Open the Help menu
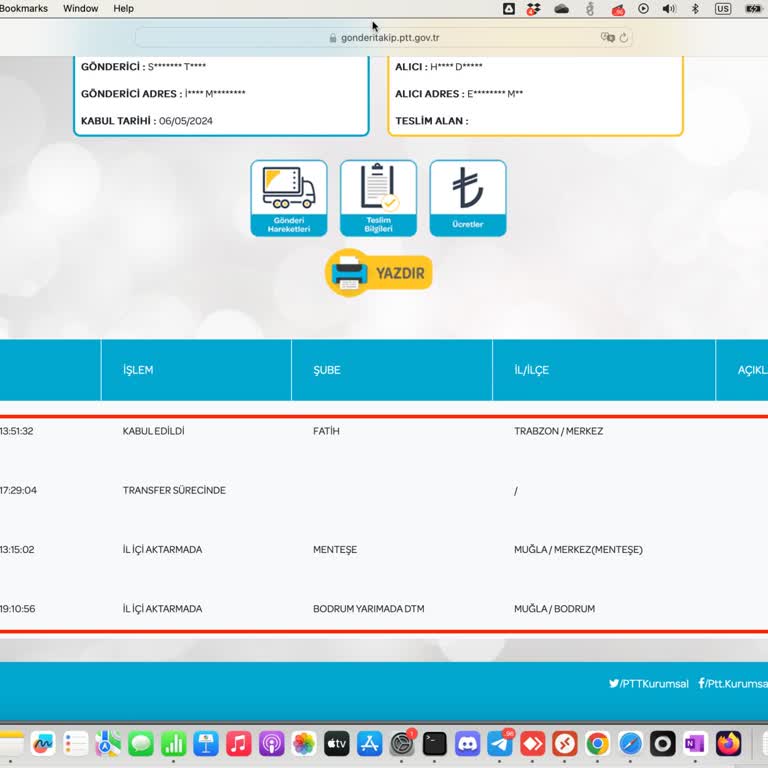The image size is (768, 768). pos(123,8)
